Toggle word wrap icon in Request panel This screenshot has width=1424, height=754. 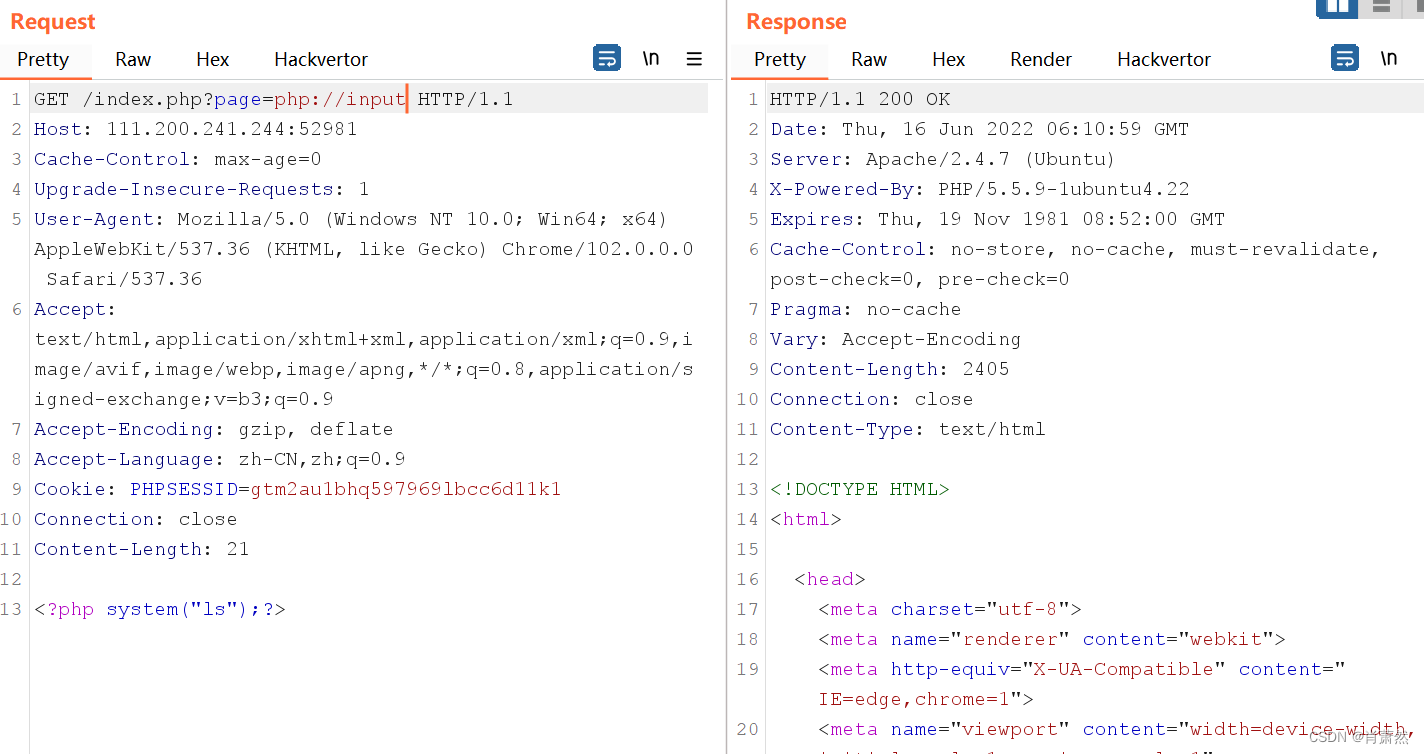pyautogui.click(x=607, y=58)
